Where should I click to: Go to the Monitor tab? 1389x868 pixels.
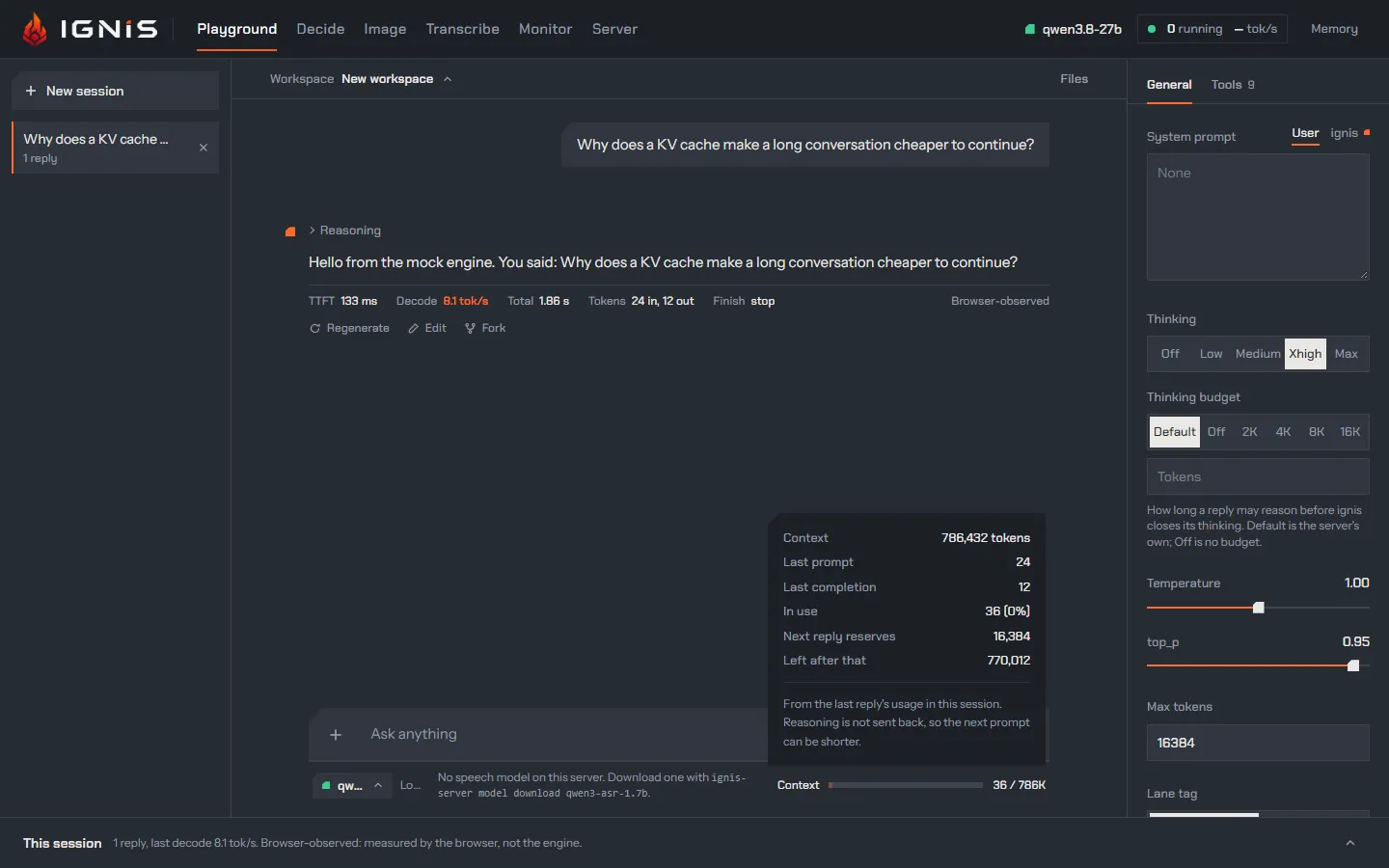(x=545, y=29)
